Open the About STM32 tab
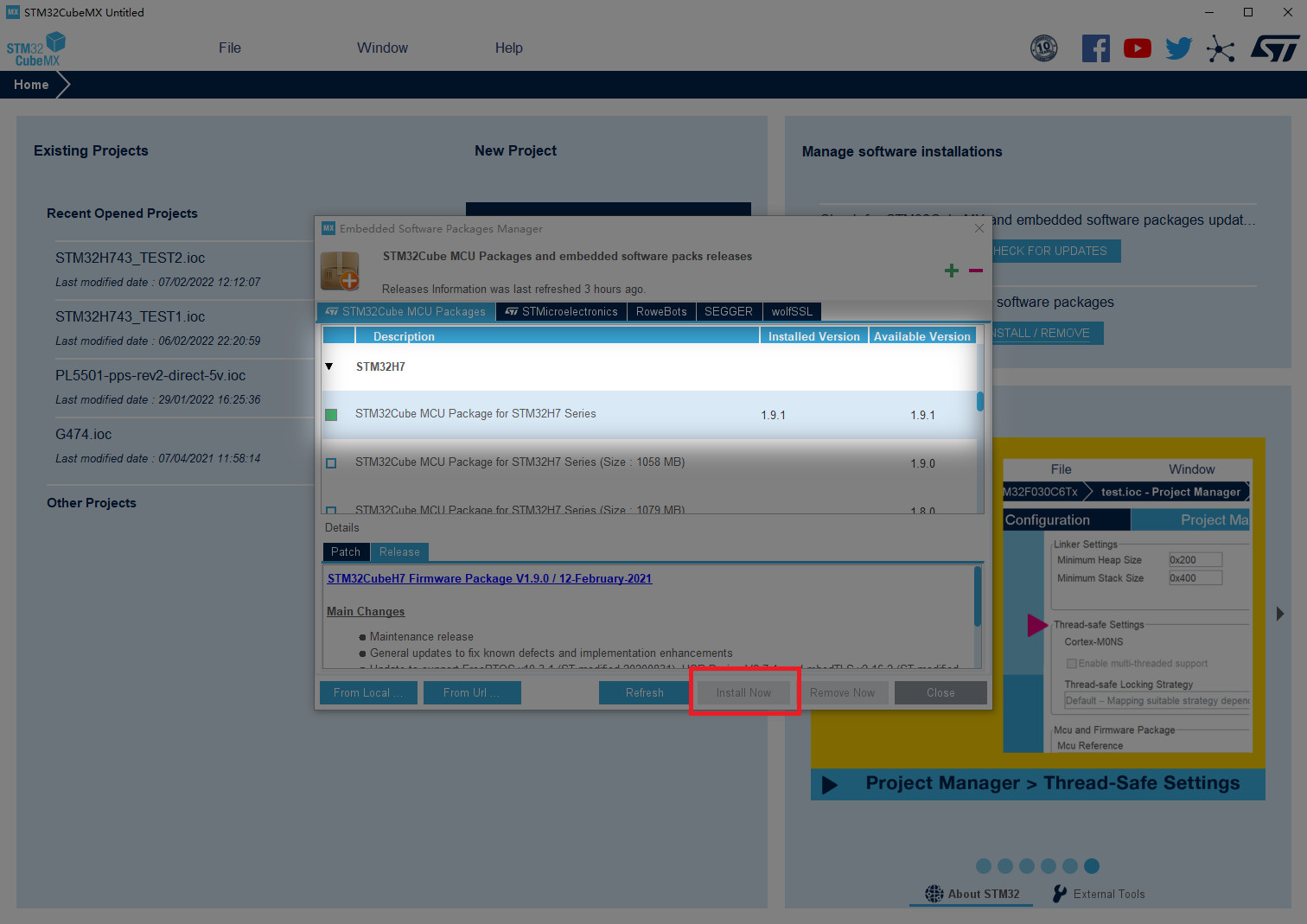The width and height of the screenshot is (1307, 924). pos(972,894)
